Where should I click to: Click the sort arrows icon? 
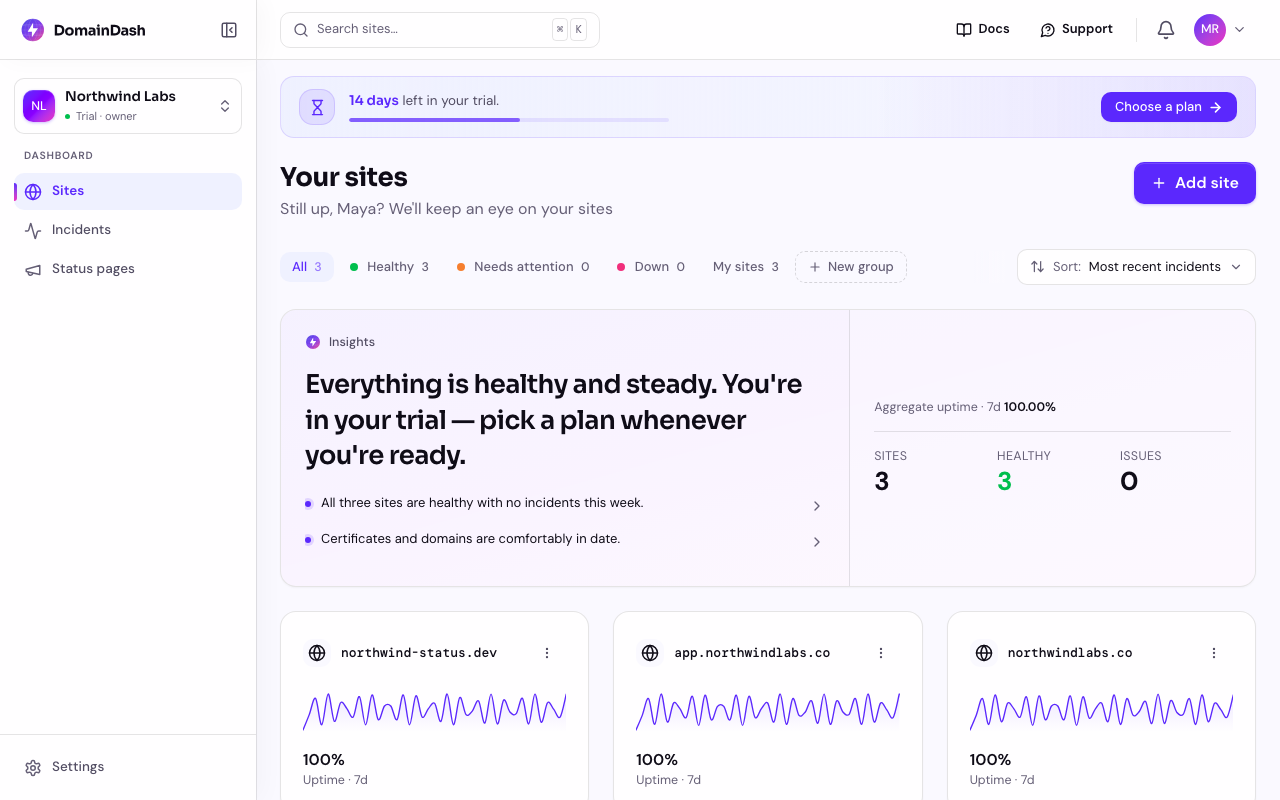[x=1038, y=267]
